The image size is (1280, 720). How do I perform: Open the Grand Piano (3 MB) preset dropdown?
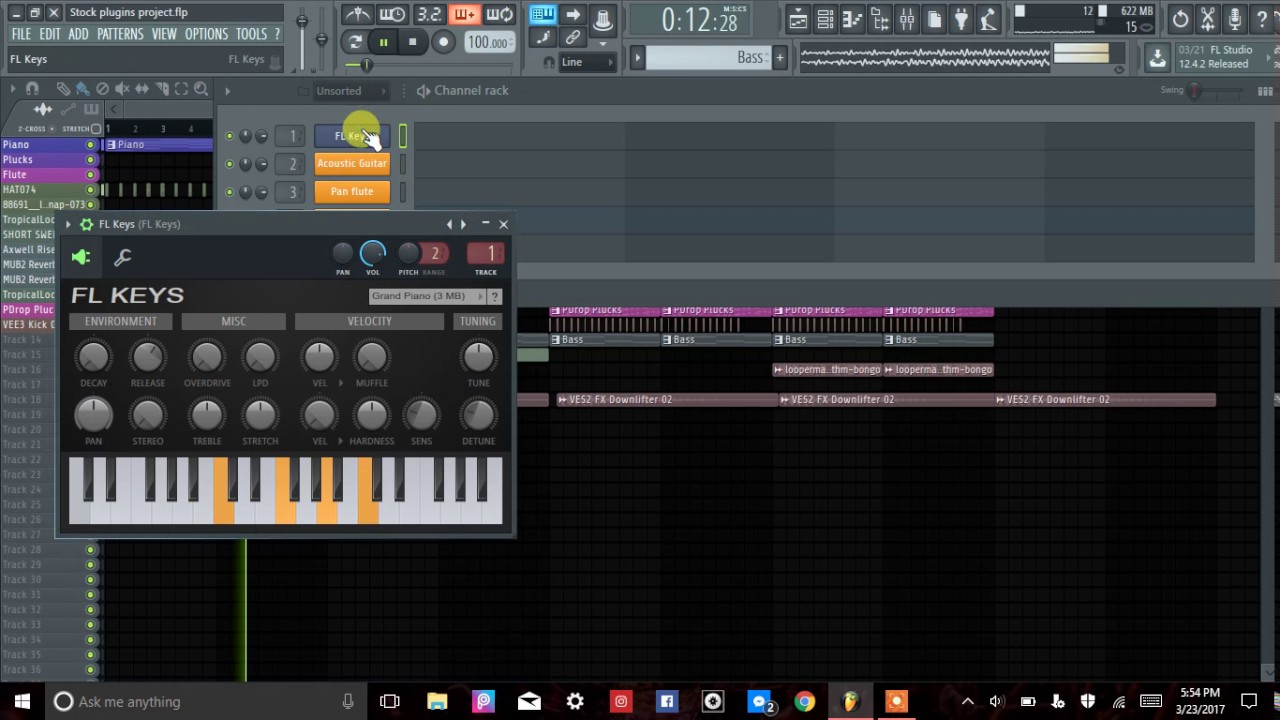[x=426, y=296]
